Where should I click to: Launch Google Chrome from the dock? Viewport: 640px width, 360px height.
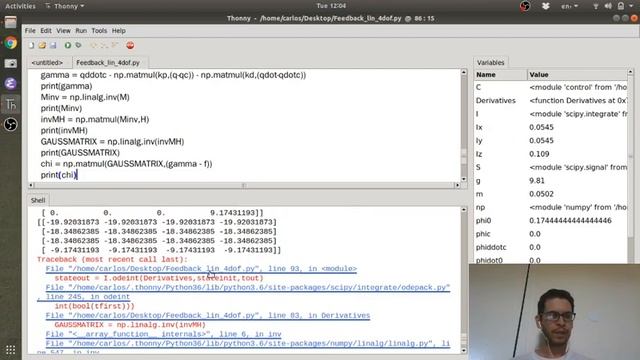(11, 43)
